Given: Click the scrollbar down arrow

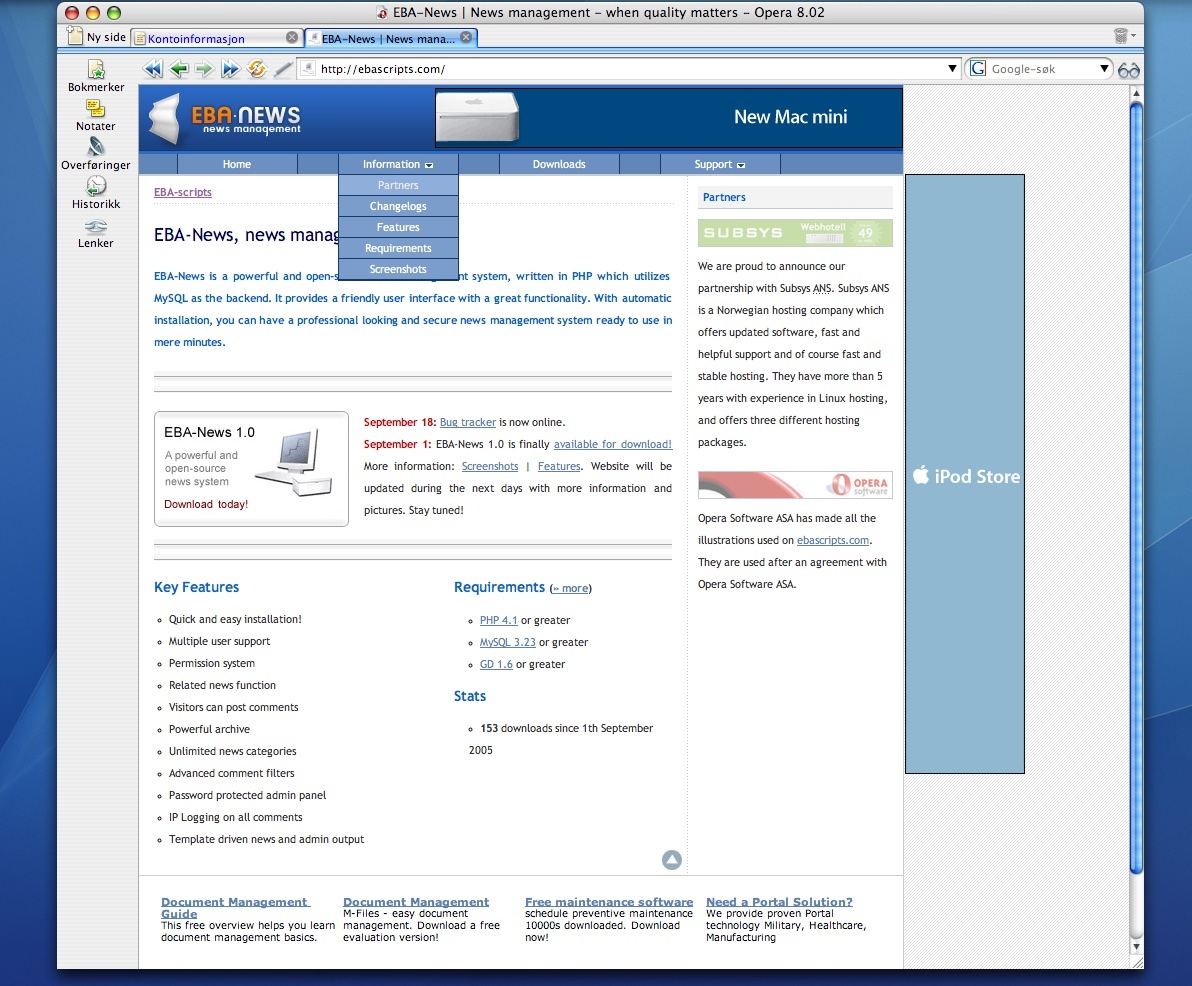Looking at the screenshot, I should click(x=1137, y=947).
